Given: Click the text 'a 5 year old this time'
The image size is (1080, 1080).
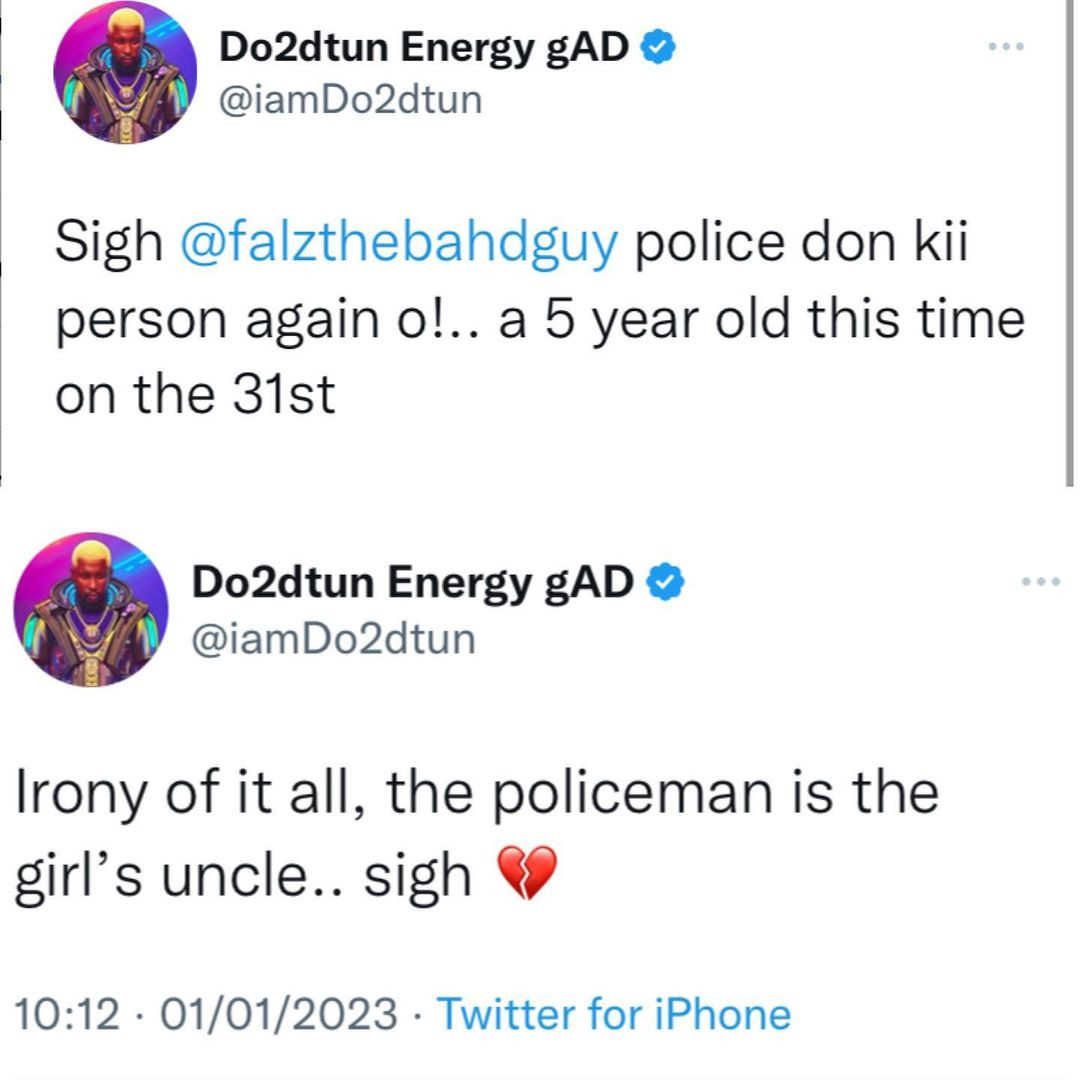Looking at the screenshot, I should (x=772, y=321).
